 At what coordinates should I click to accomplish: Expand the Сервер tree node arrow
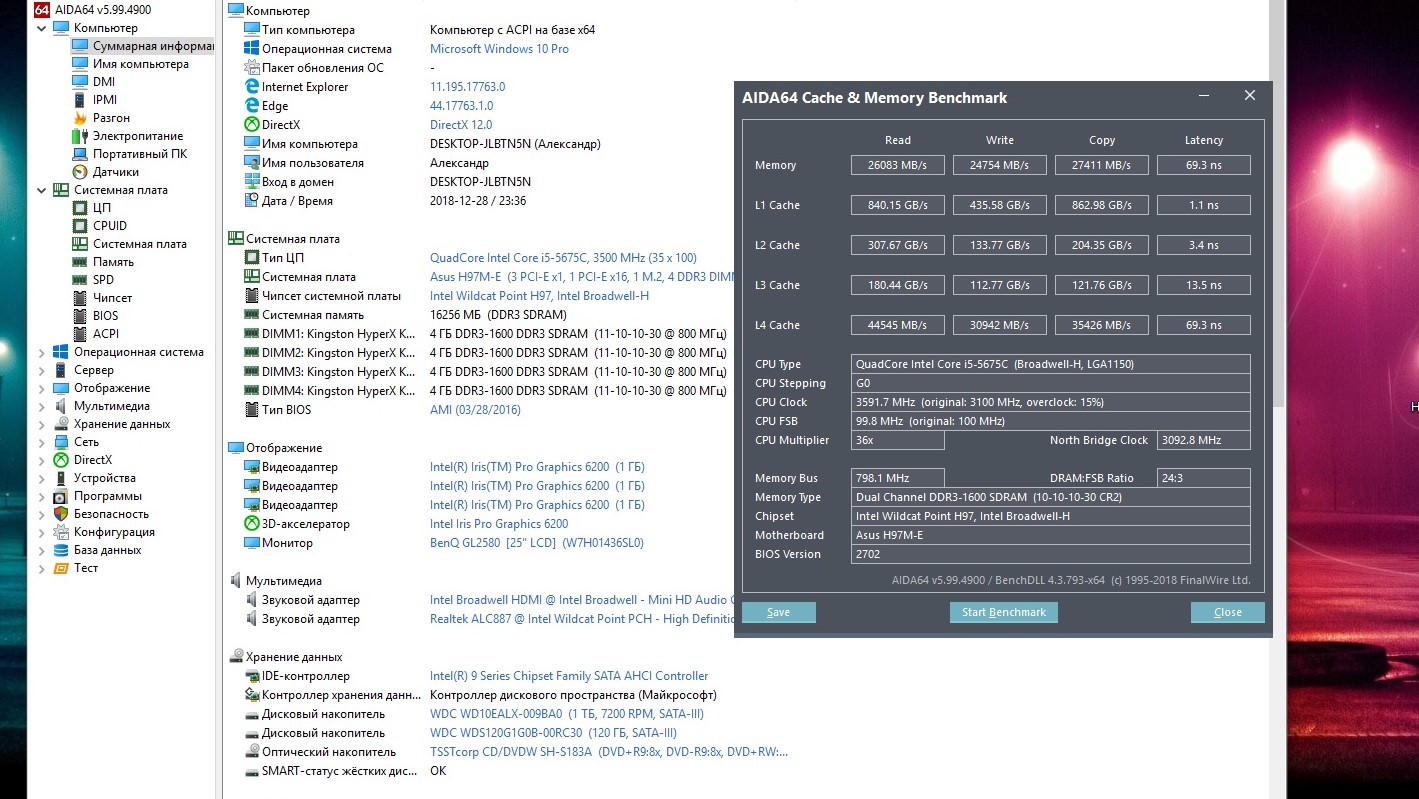tap(41, 370)
